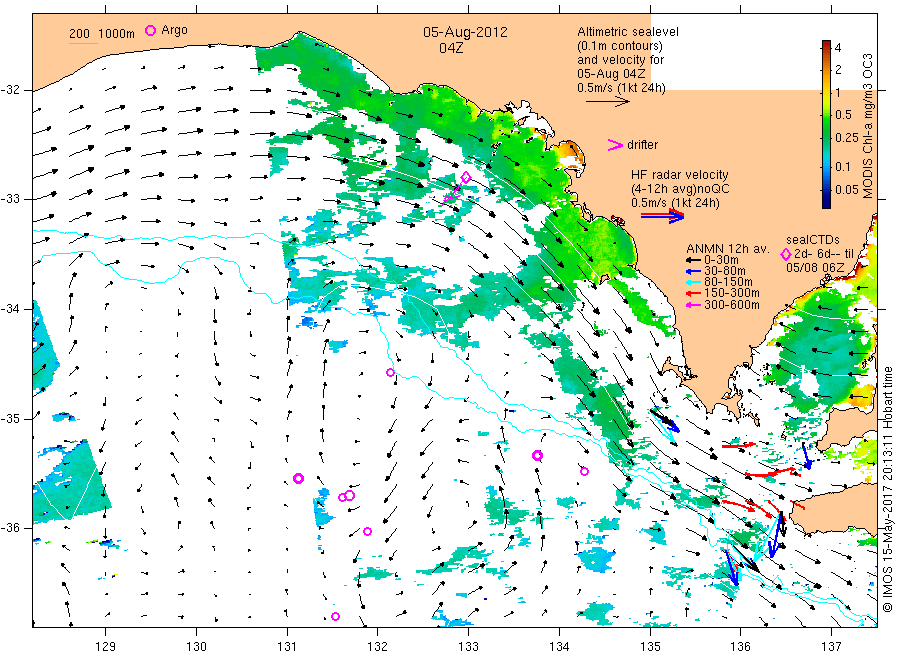Click the black arrow beside 0-30m
Screen dimensions: 900x660
click(x=693, y=260)
